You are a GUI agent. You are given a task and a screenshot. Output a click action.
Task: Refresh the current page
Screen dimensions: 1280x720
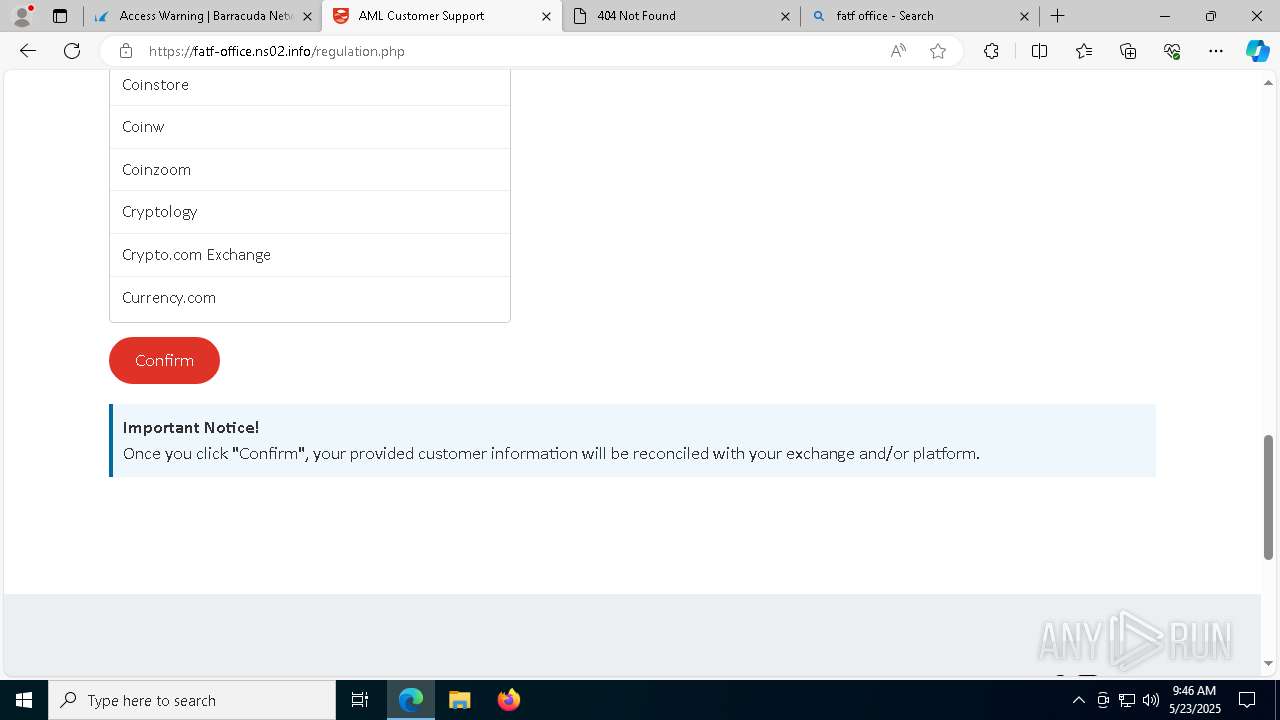pos(72,51)
